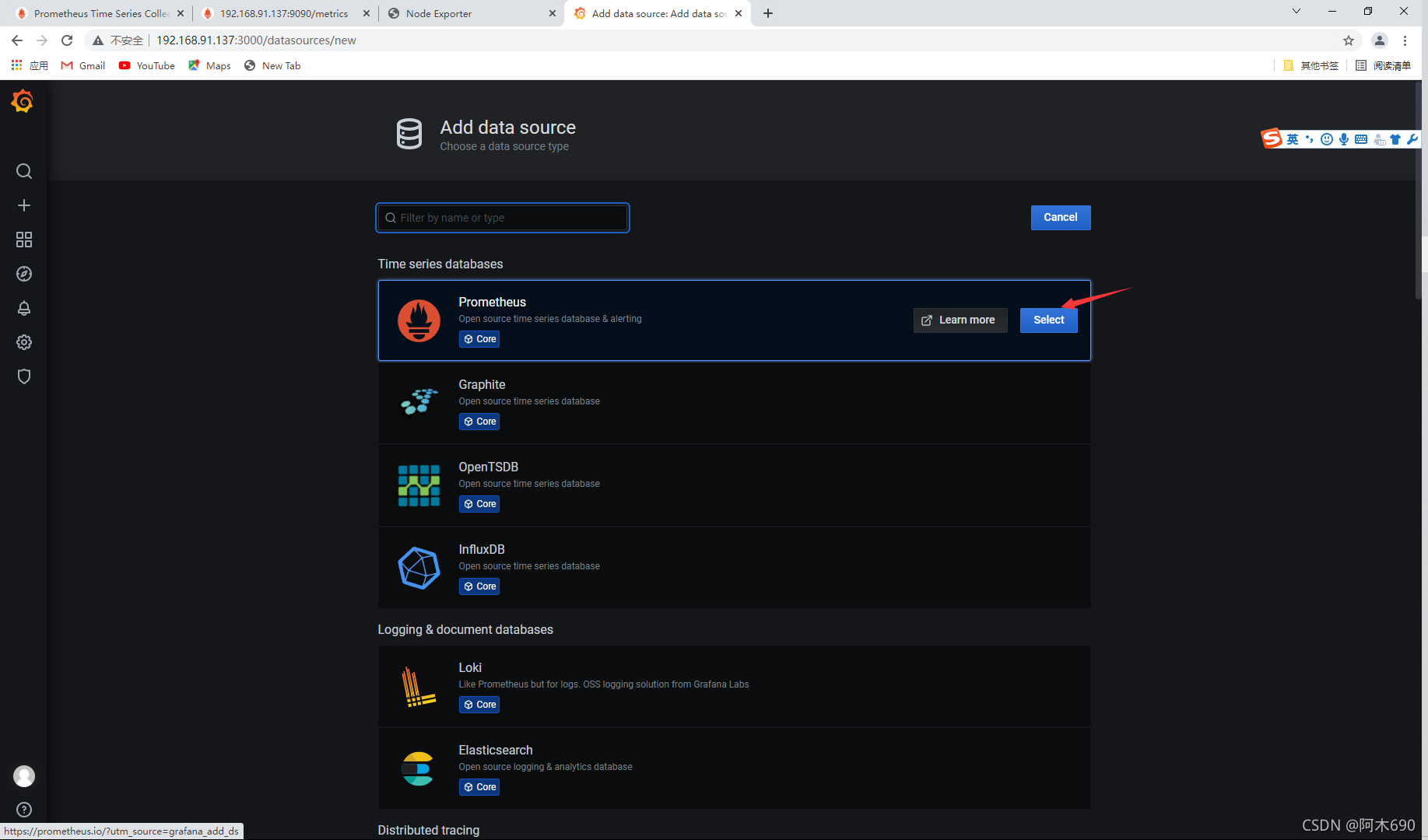Toggle Sogou voice input microphone
This screenshot has height=840, width=1428.
coord(1344,139)
